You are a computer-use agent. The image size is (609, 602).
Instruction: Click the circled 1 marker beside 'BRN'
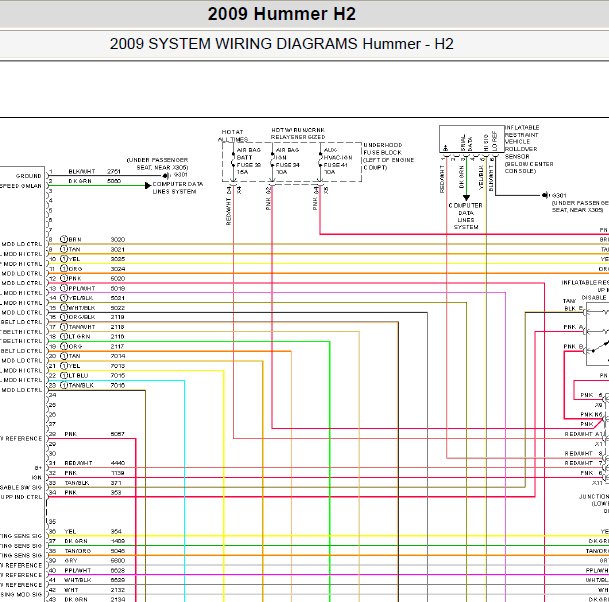(64, 239)
